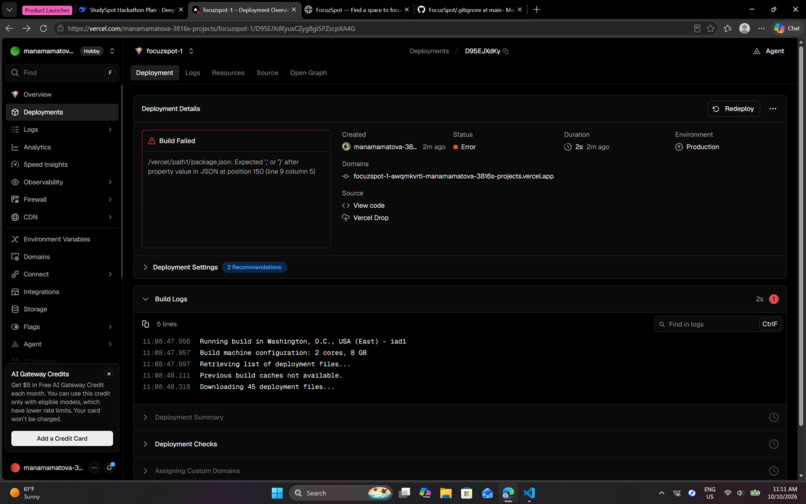
Task: Click the Deployments breadcrumb link
Action: pos(429,51)
